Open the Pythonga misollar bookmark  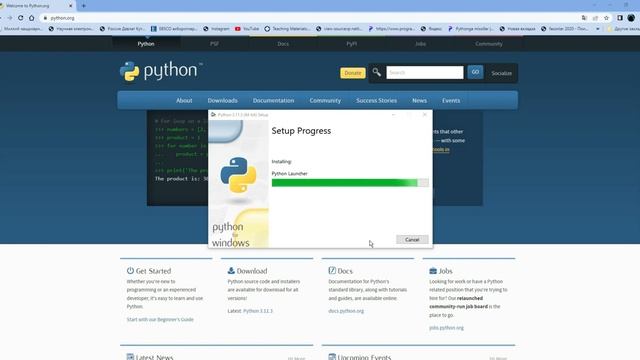[470, 29]
